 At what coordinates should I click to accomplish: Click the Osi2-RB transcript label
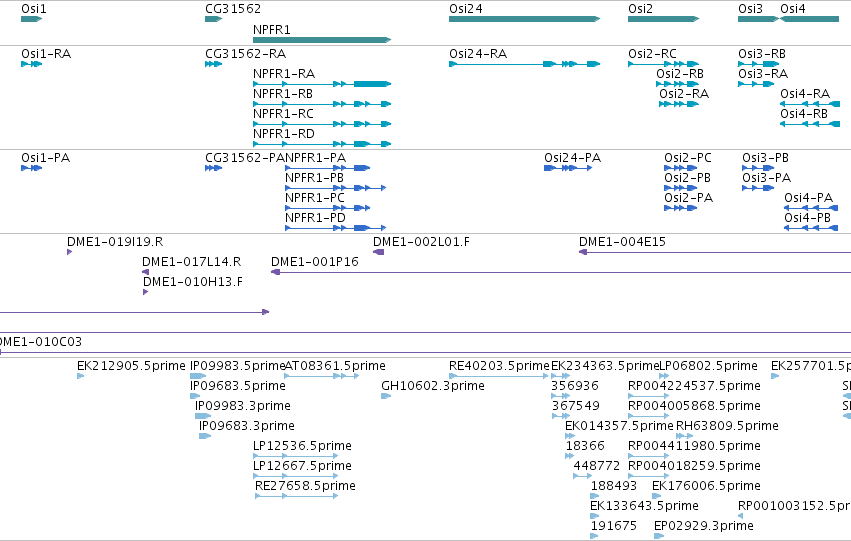[x=680, y=74]
